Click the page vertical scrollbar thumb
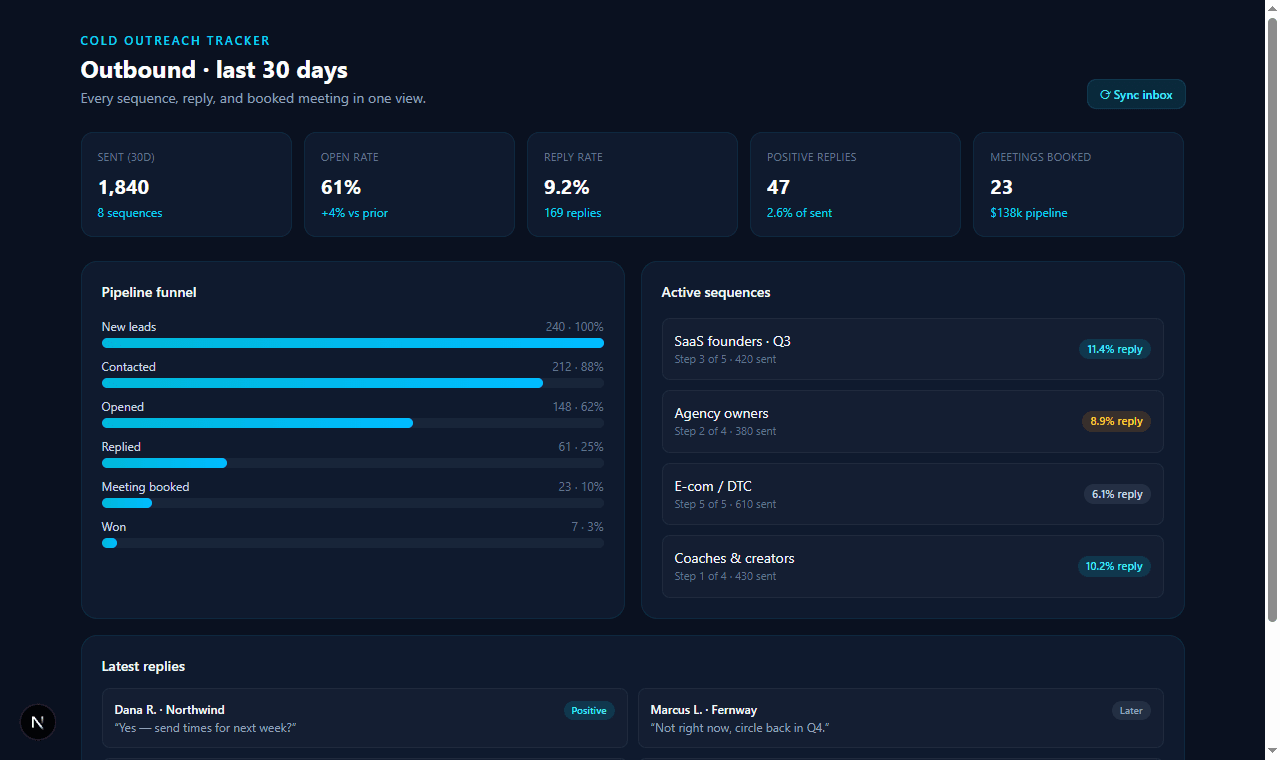Screen dimensions: 1280x760 (x=1272, y=320)
